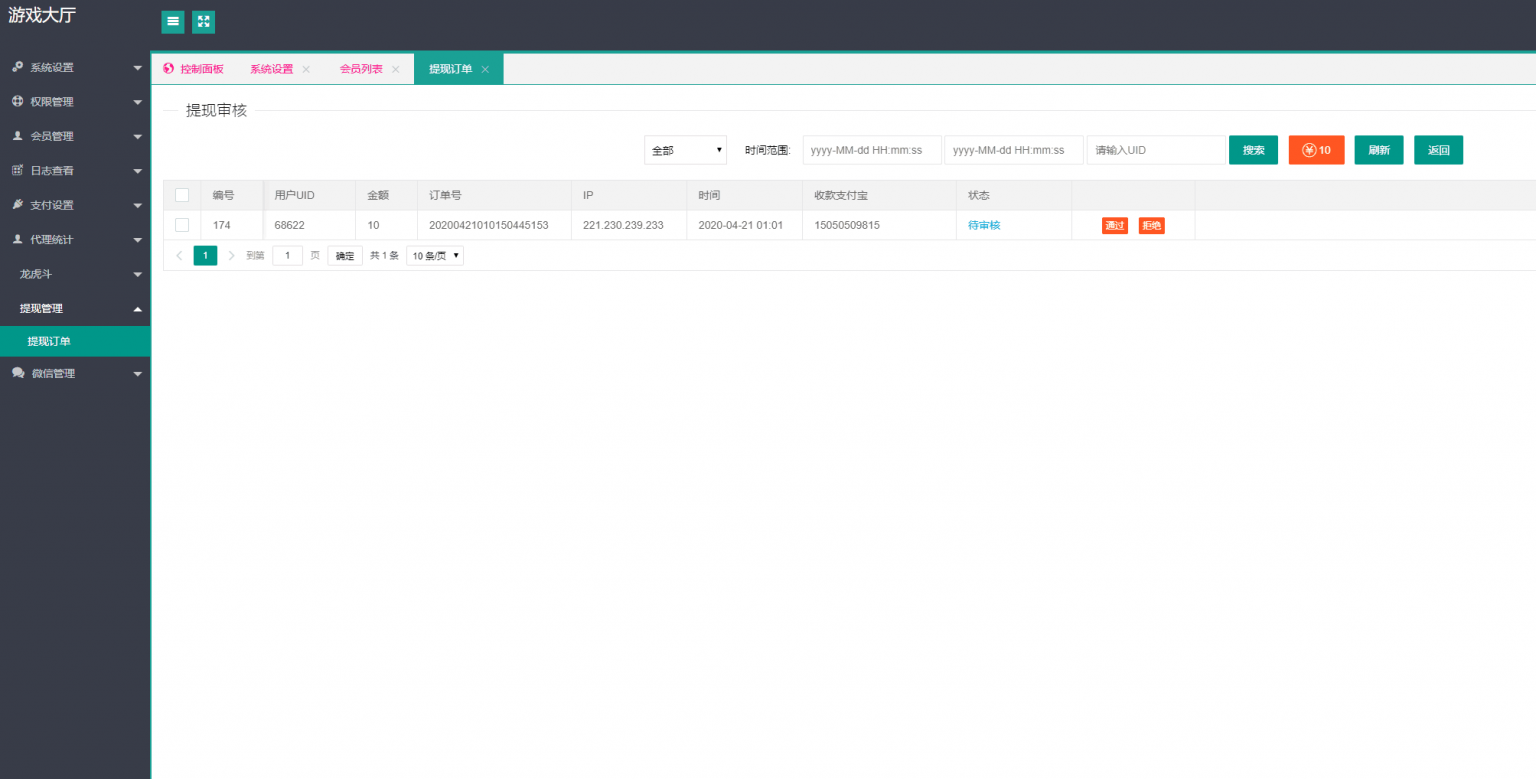Switch to the 会员列表 tab
The image size is (1536, 779).
(x=361, y=70)
